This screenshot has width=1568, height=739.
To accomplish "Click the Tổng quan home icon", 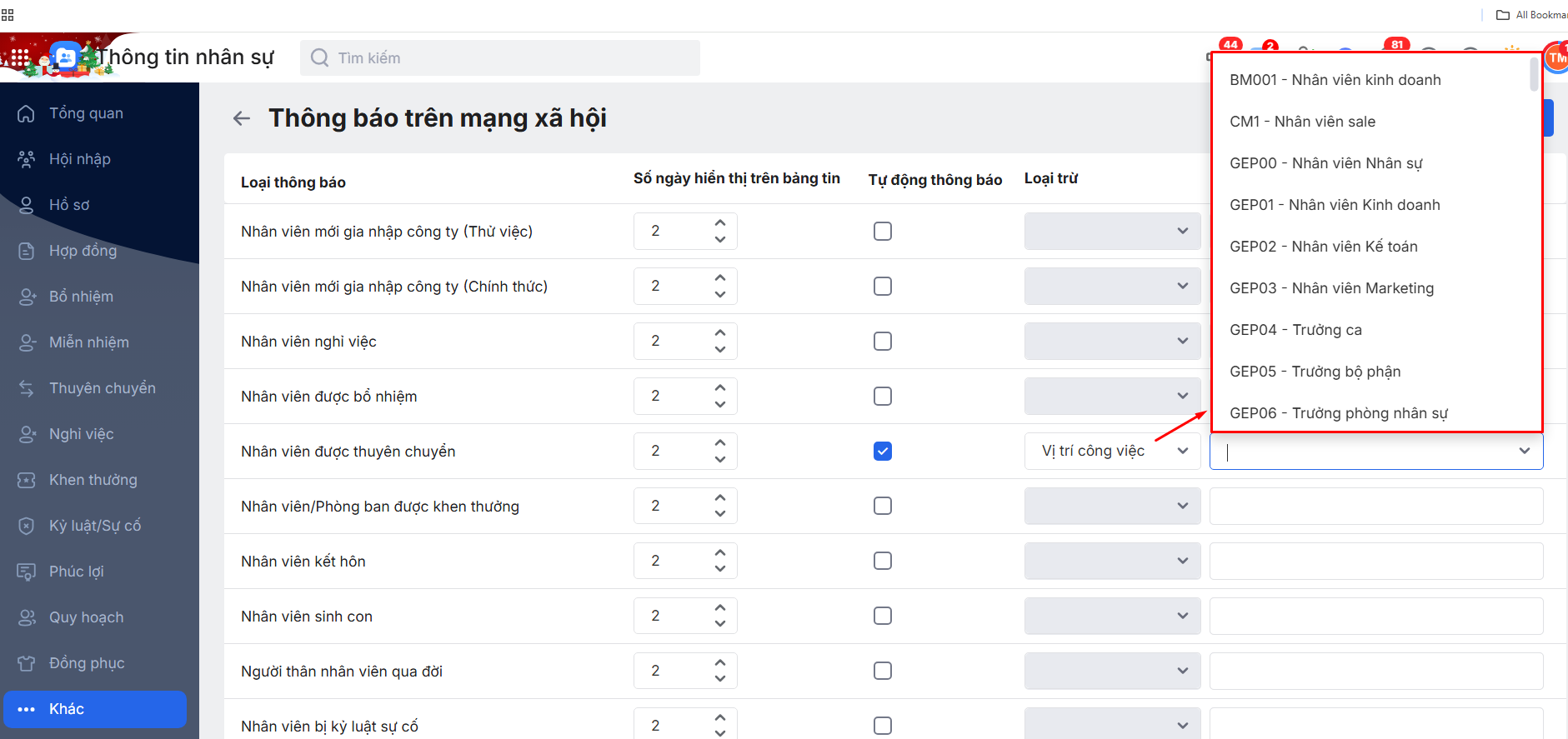I will point(27,113).
